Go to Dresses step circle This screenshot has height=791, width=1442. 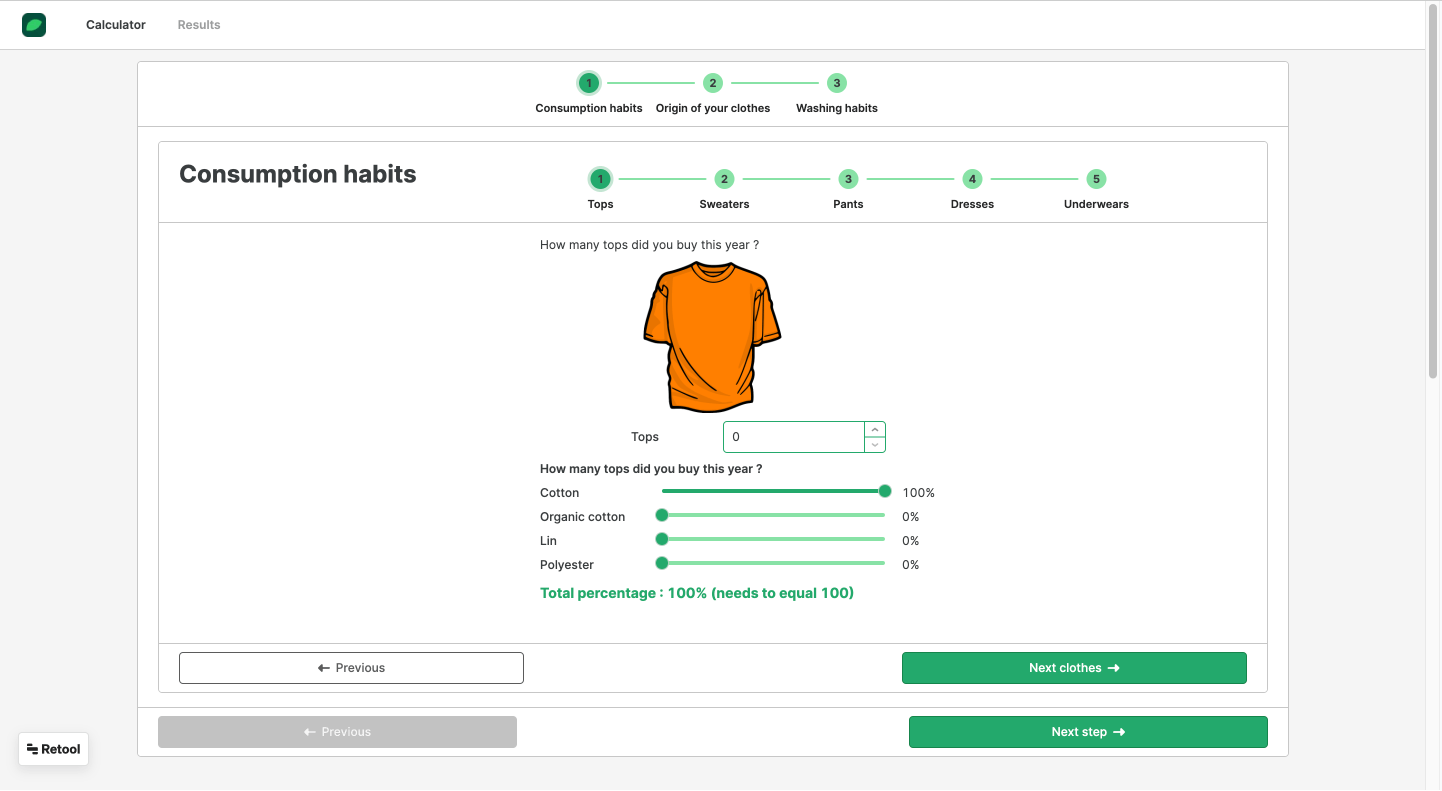click(x=972, y=179)
